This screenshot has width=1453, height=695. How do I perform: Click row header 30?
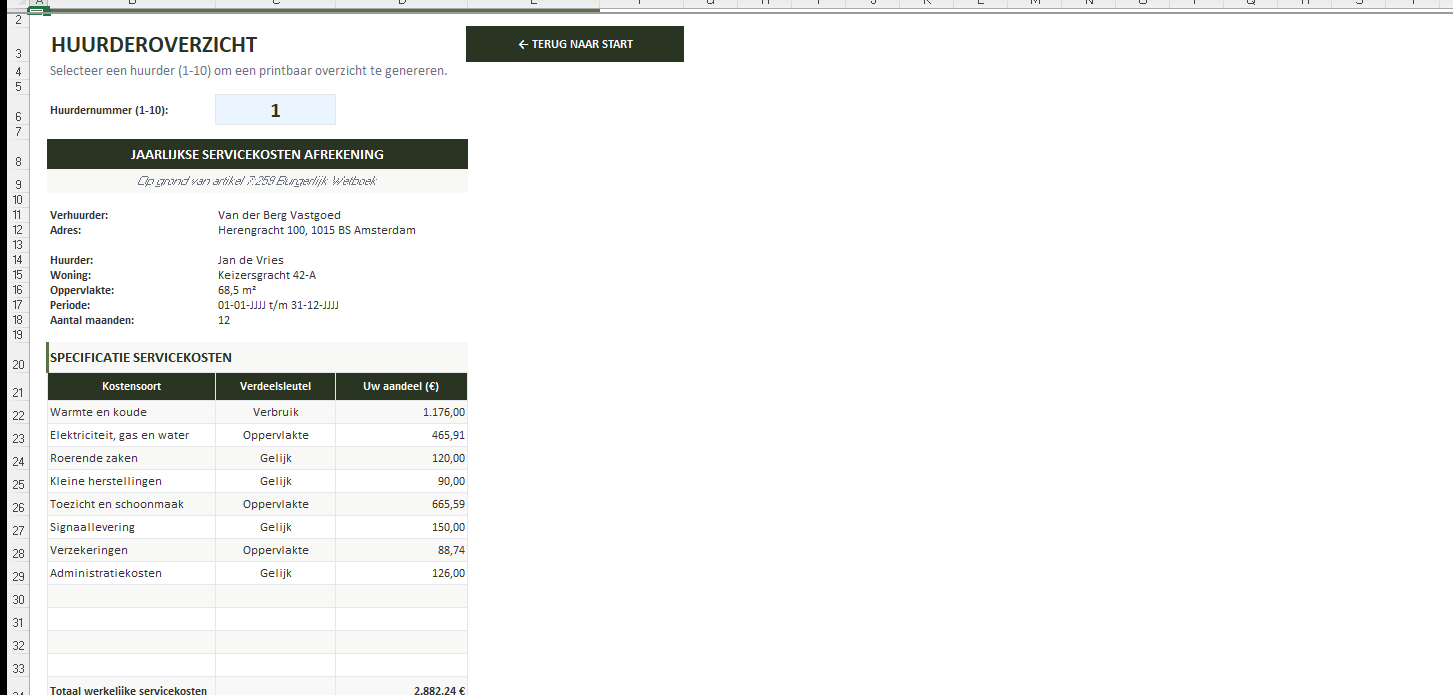coord(19,599)
